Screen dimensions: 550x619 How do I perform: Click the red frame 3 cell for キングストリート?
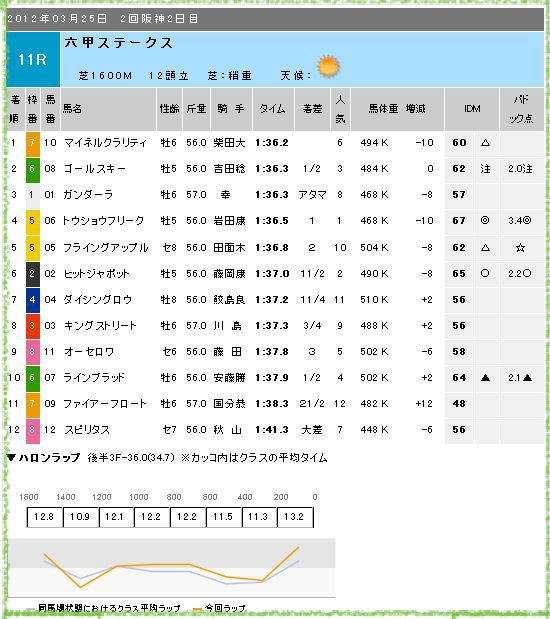(33, 326)
